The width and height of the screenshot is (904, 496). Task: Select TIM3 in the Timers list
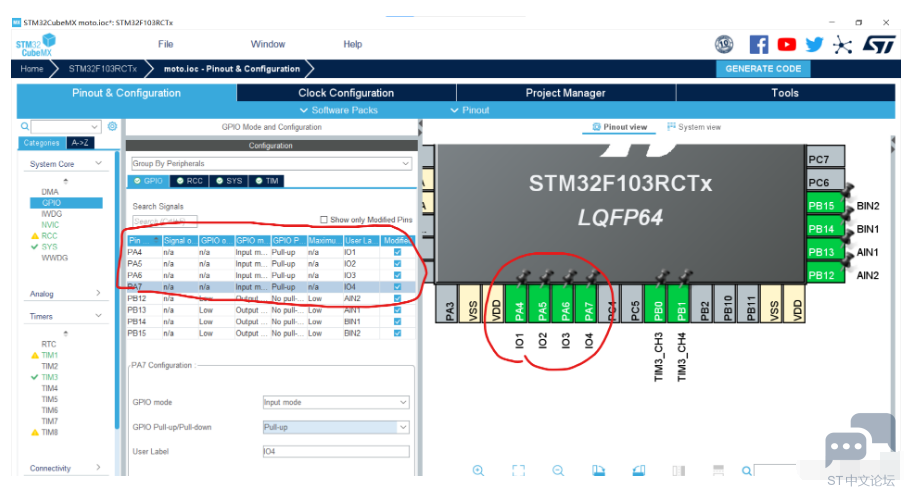pos(50,377)
